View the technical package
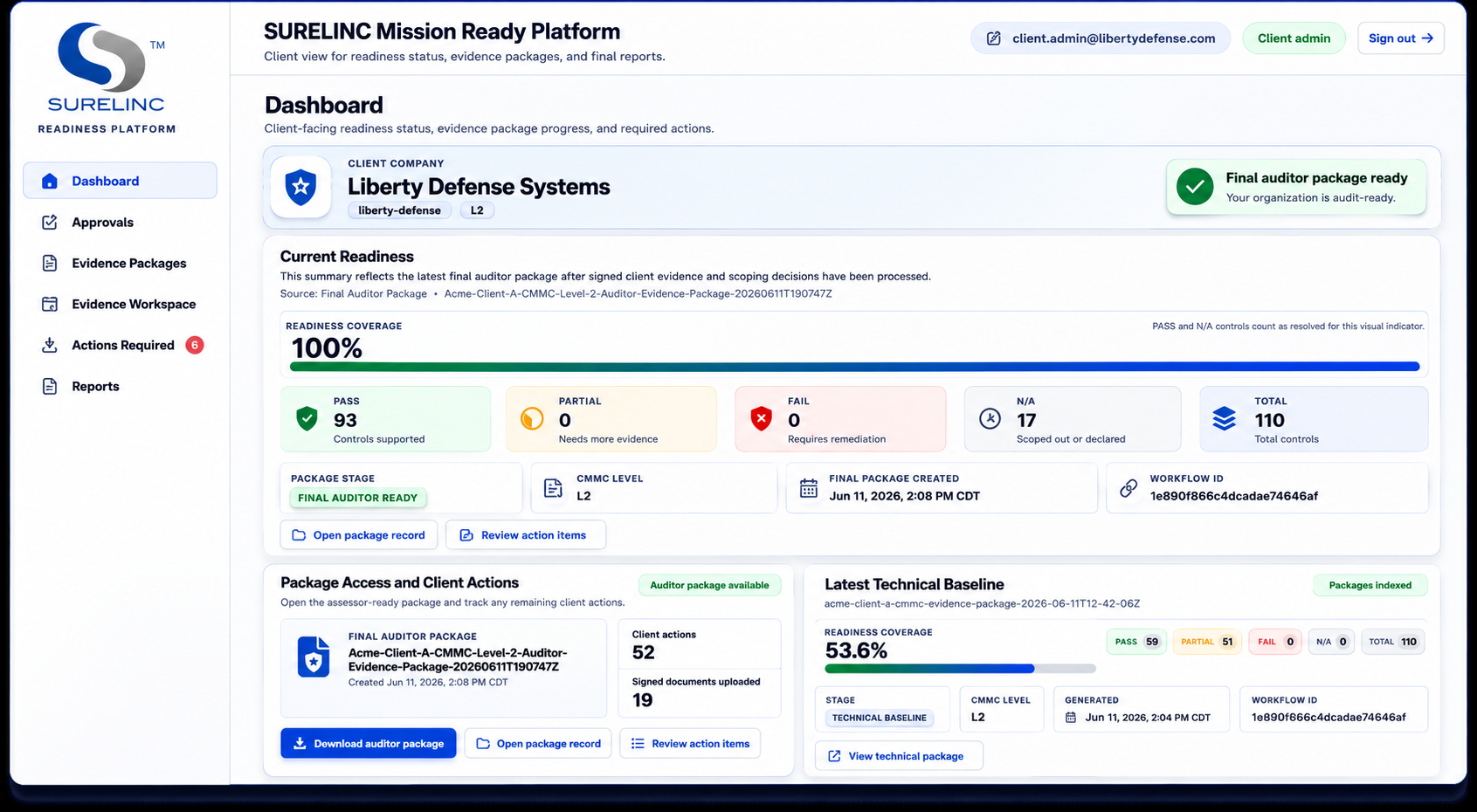 coord(899,756)
